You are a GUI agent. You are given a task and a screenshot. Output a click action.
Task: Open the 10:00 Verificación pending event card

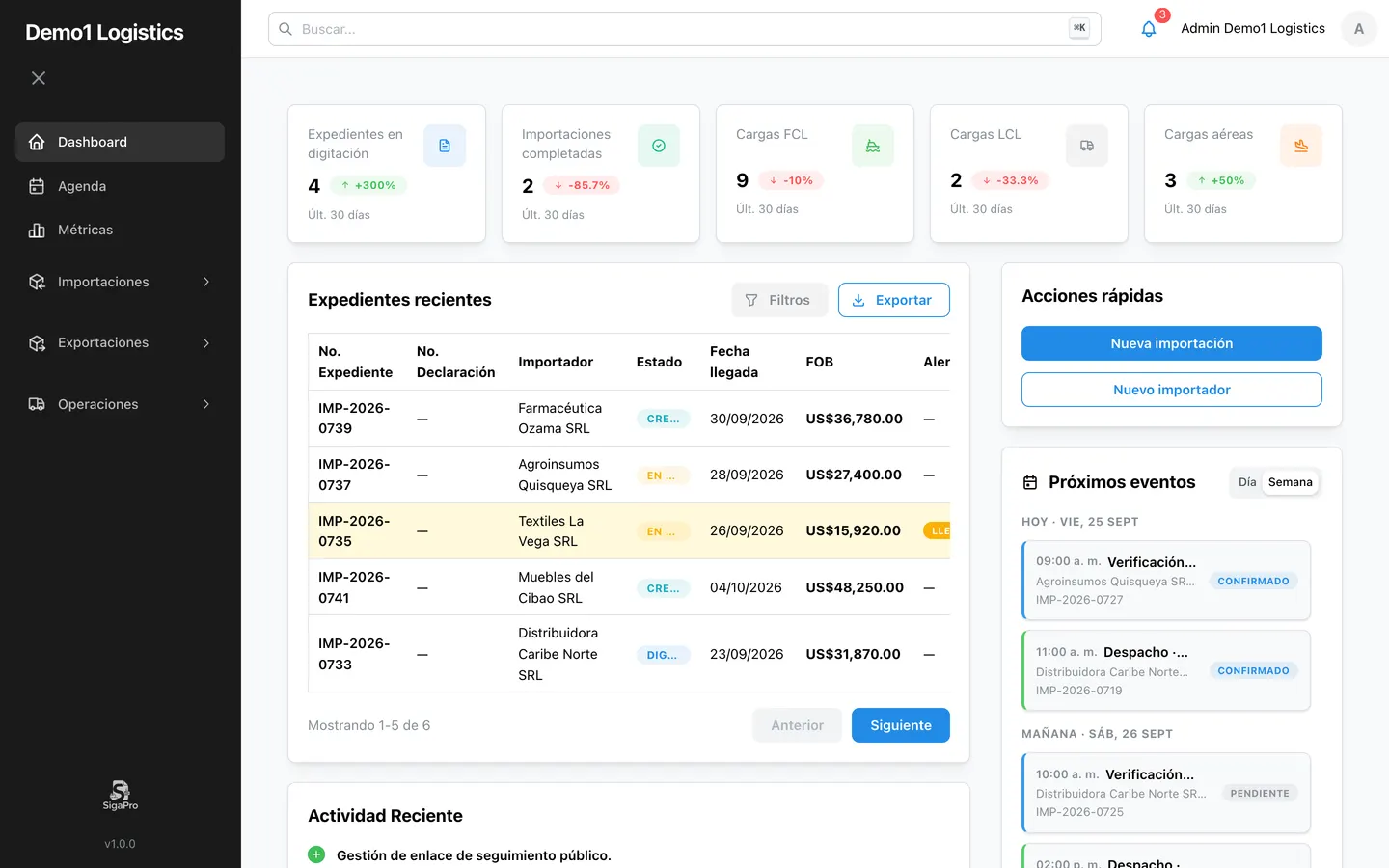pos(1166,793)
